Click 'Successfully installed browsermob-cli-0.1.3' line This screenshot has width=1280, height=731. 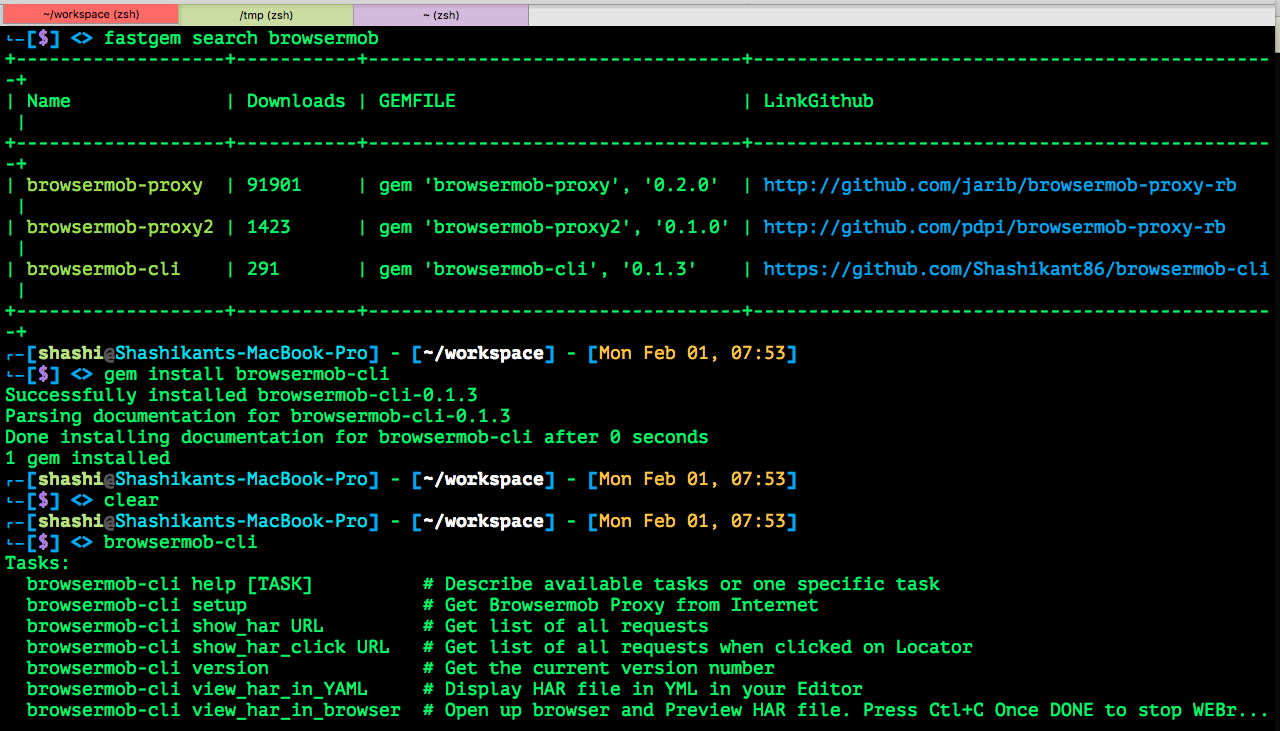[x=241, y=395]
